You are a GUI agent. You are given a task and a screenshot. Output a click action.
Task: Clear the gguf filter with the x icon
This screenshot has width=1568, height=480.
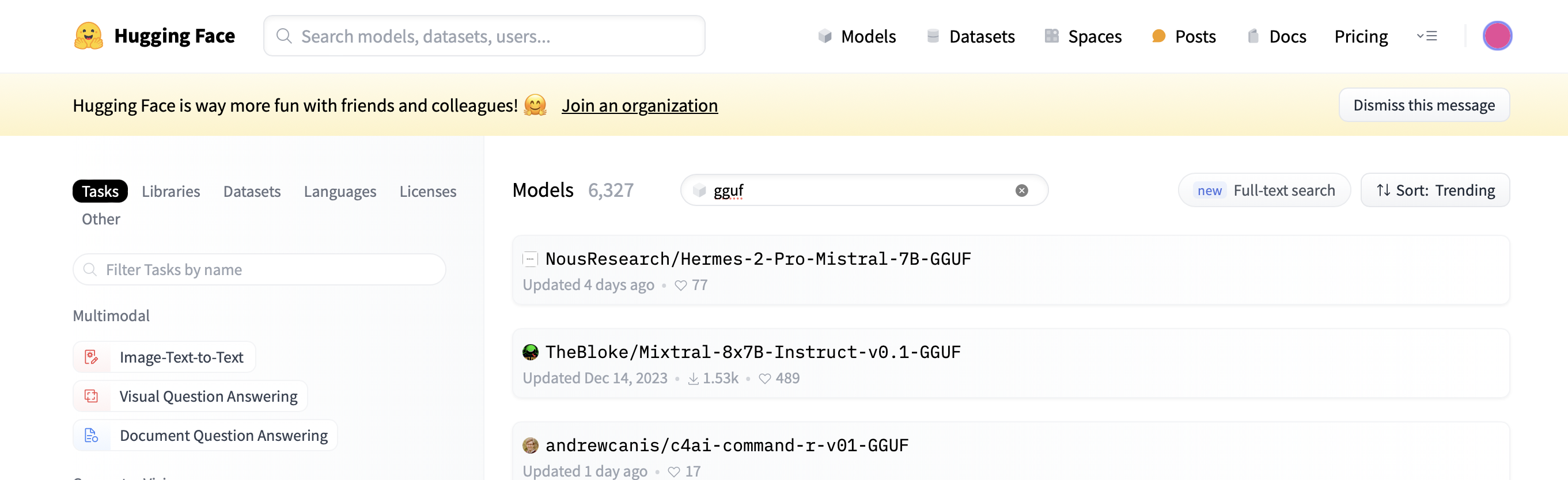pyautogui.click(x=1021, y=191)
